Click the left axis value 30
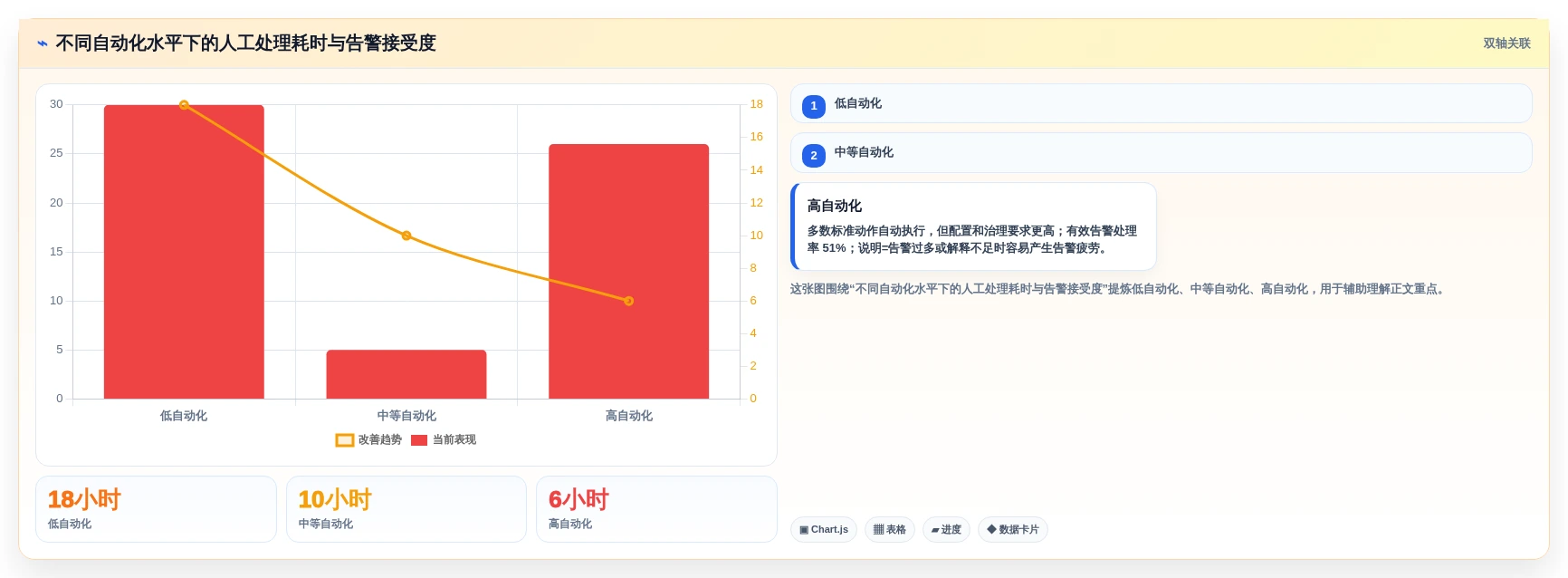1568x578 pixels. click(x=56, y=104)
